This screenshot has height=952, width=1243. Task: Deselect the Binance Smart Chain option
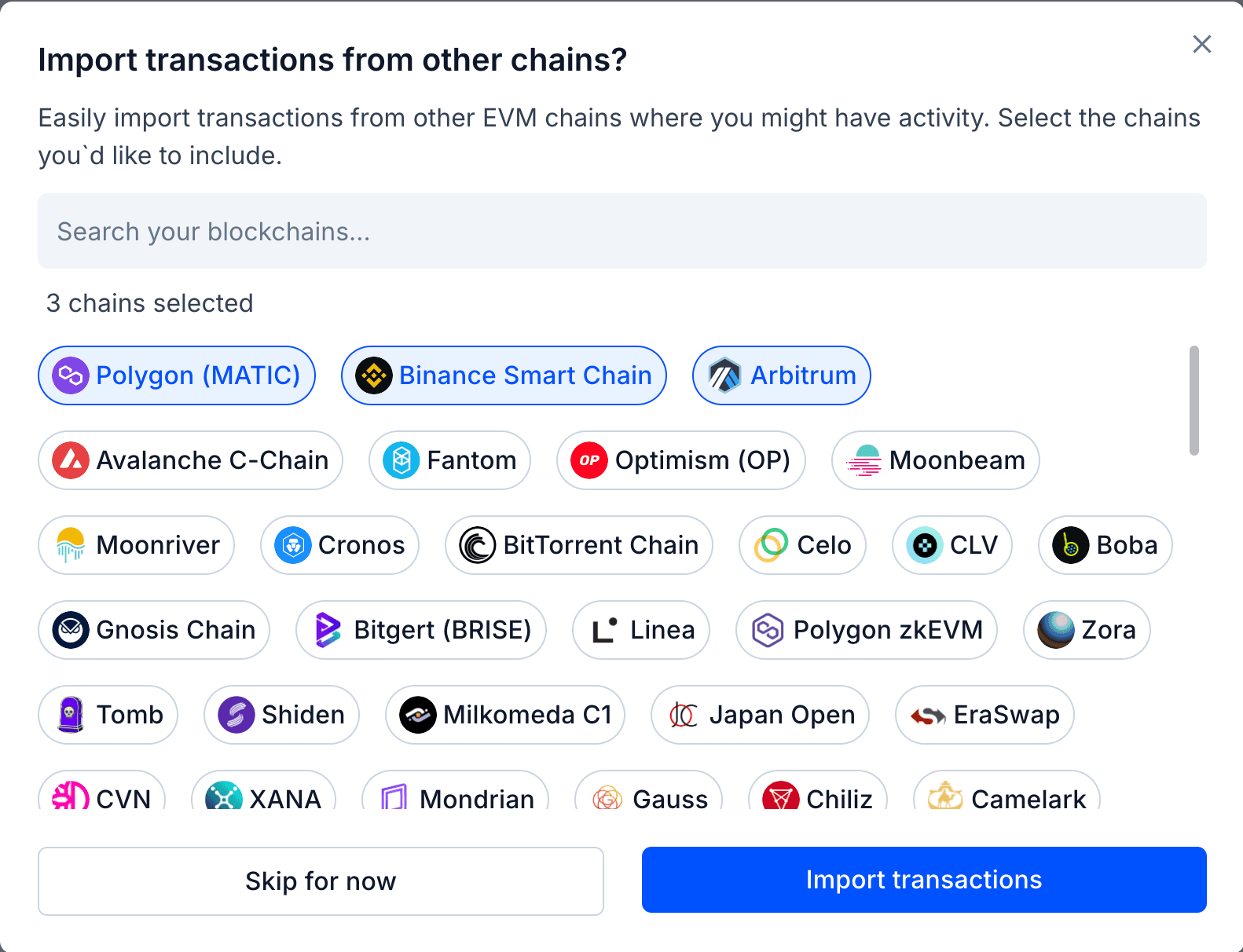(x=504, y=375)
